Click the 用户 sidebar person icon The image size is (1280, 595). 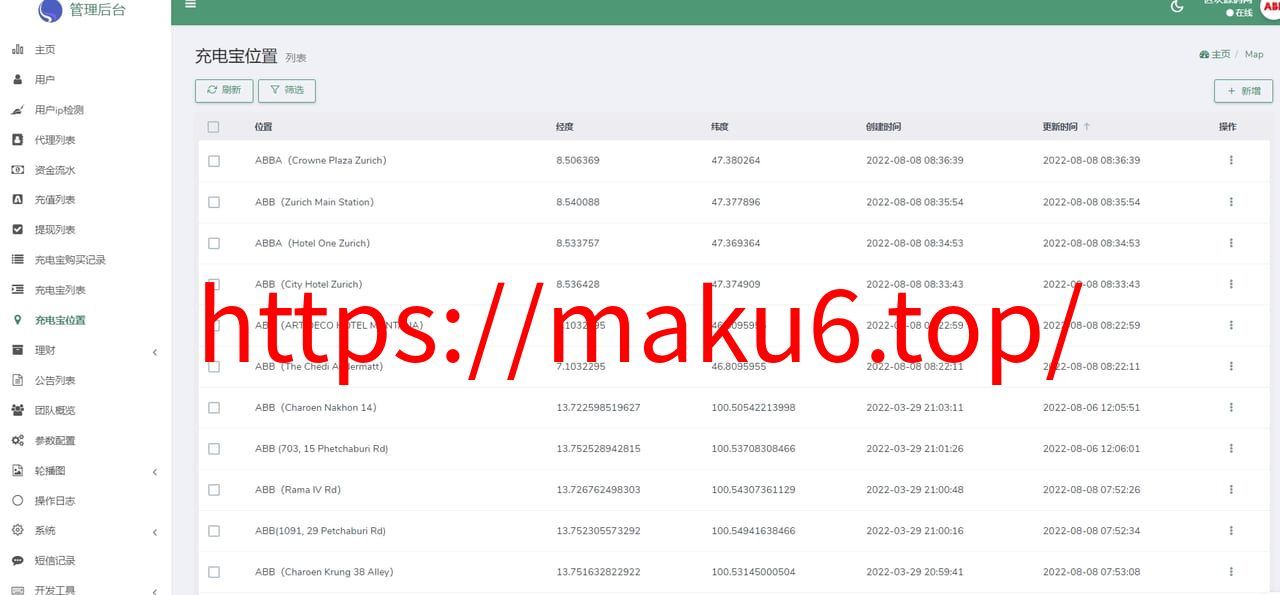[x=17, y=79]
